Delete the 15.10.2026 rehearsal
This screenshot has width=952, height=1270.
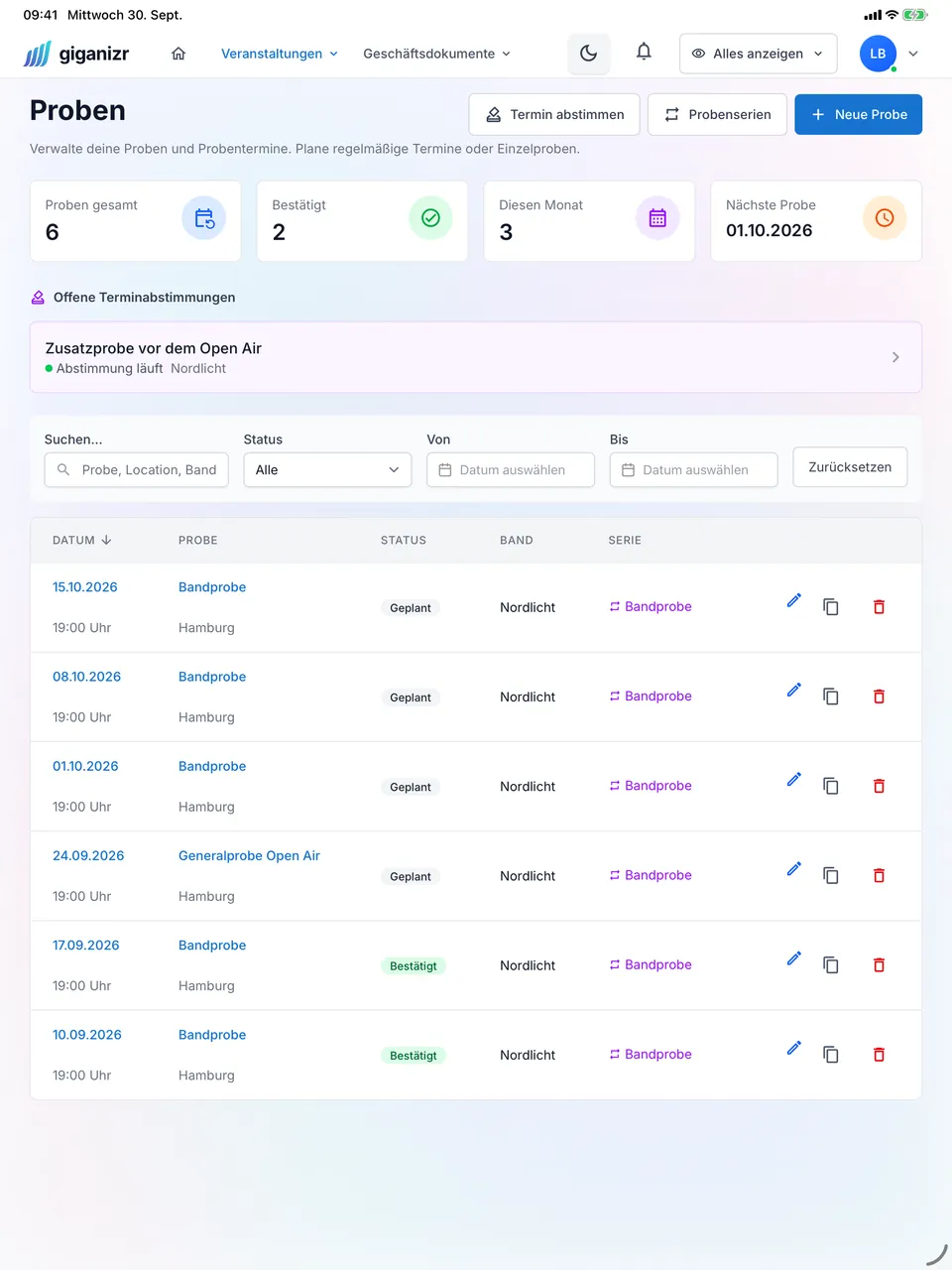pos(879,606)
